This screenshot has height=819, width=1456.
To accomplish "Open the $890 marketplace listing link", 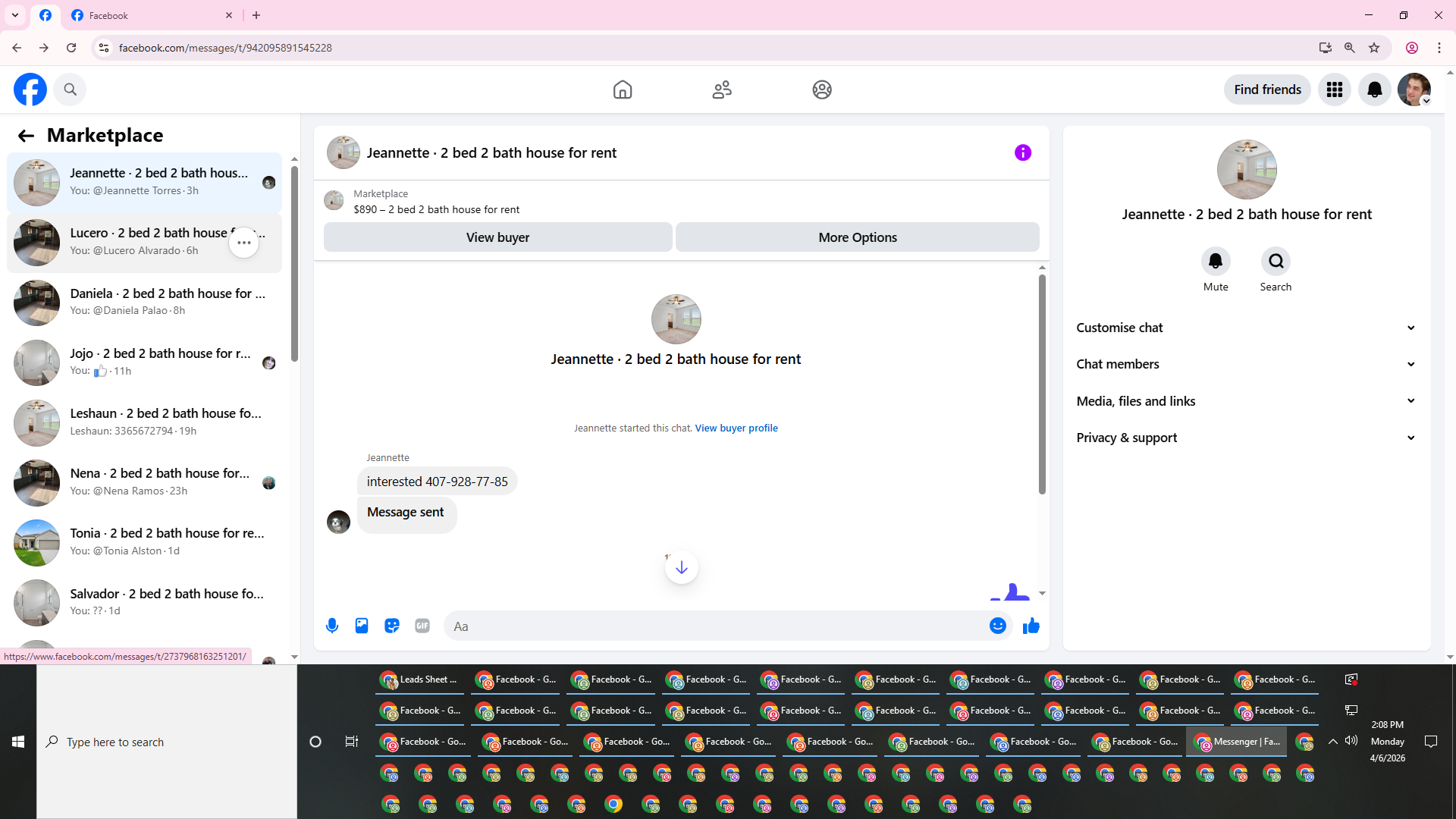I will pos(437,210).
